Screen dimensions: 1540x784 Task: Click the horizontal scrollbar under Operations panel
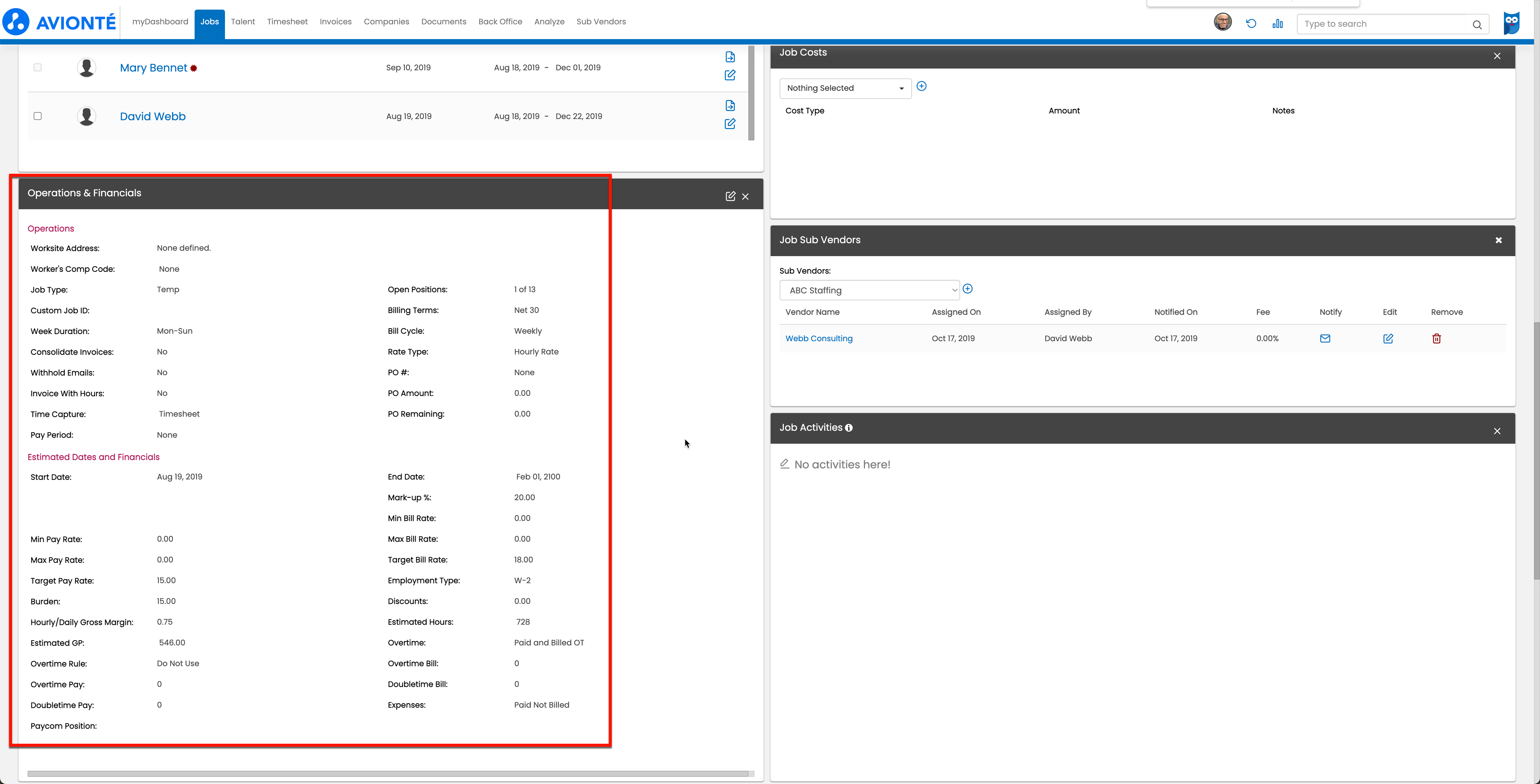point(387,774)
